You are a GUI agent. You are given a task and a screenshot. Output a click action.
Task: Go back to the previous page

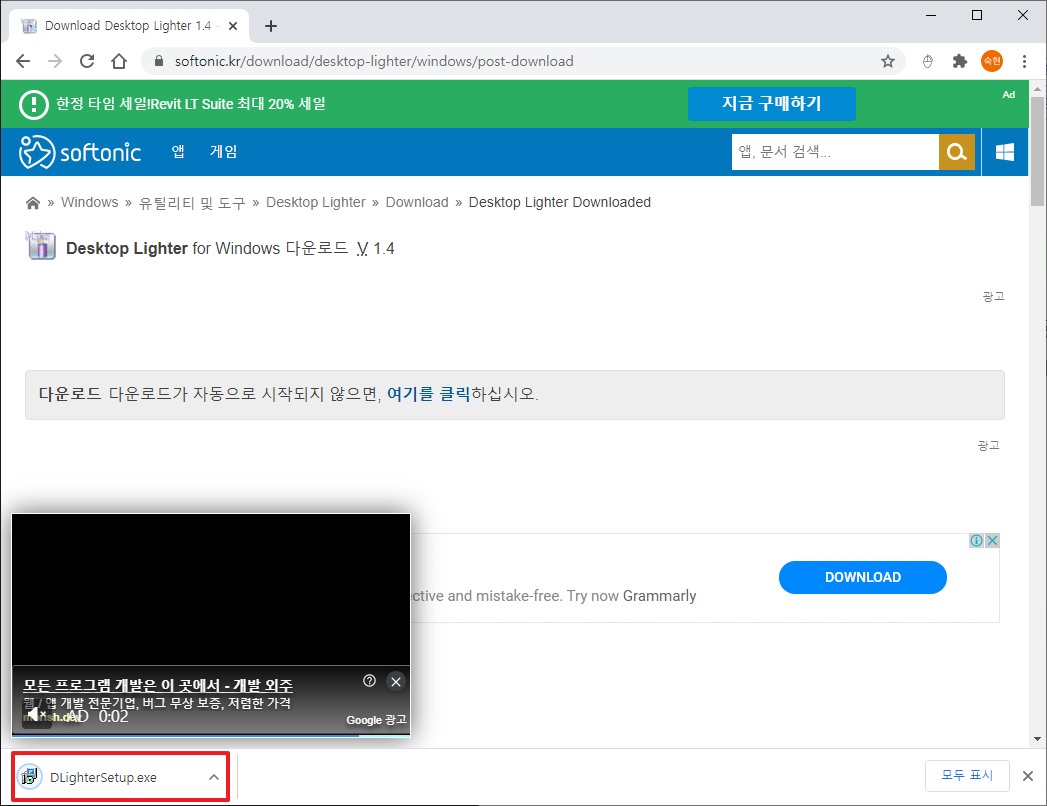tap(23, 61)
